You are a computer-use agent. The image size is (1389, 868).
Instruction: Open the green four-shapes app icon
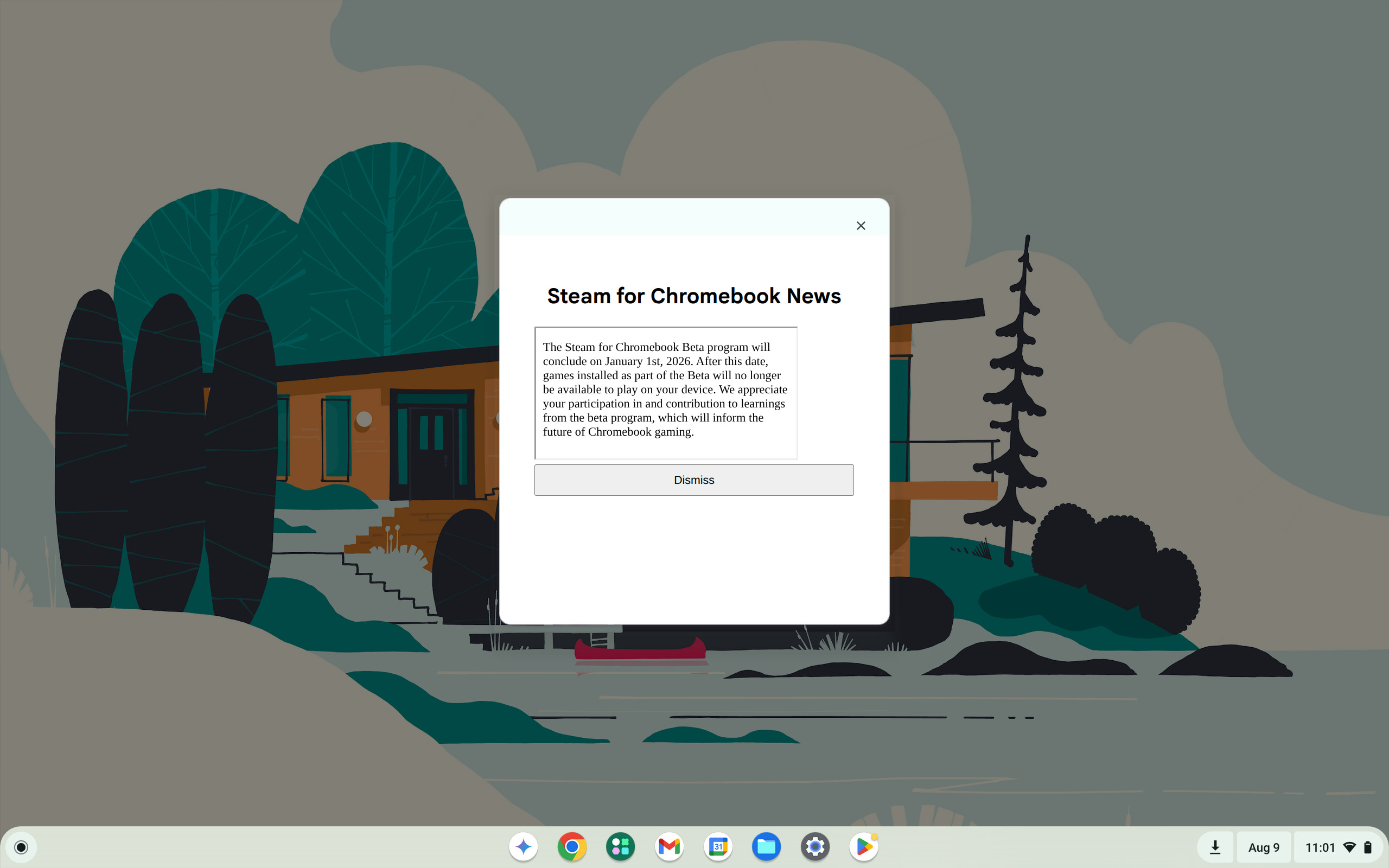(x=621, y=847)
